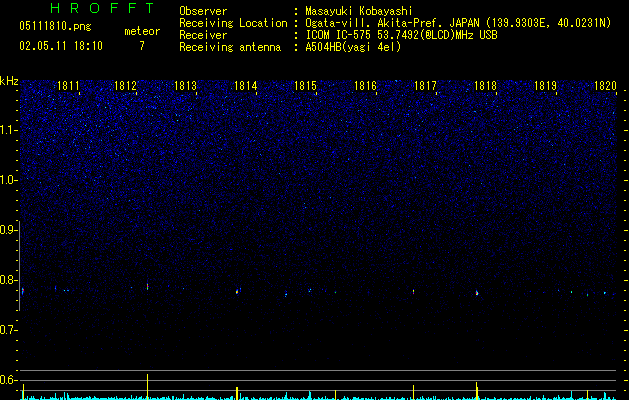Click the 1817 time axis label

(x=425, y=86)
